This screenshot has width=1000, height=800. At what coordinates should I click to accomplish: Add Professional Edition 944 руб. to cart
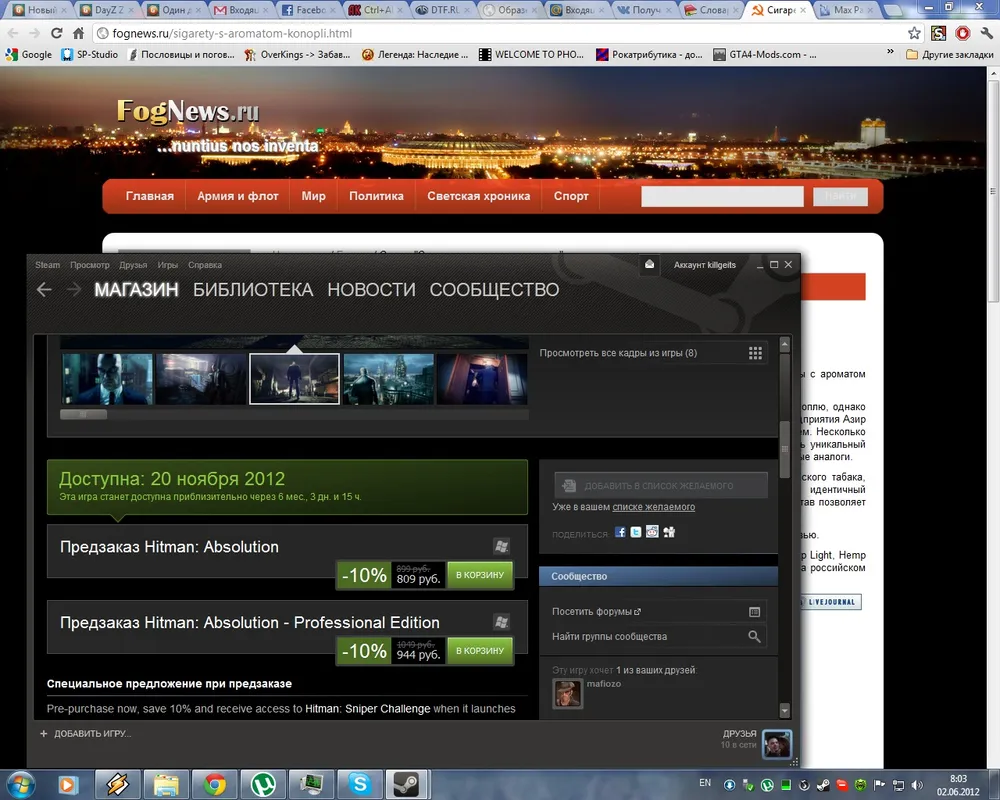(480, 651)
